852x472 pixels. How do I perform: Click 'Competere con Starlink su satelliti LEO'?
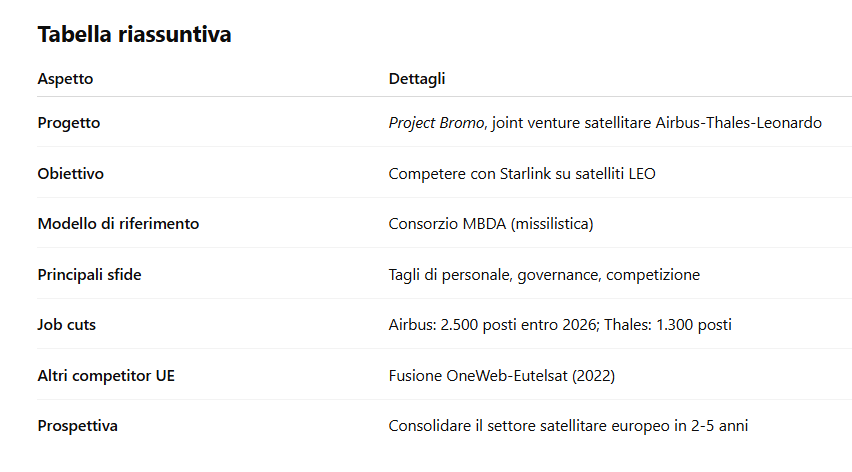pyautogui.click(x=522, y=173)
